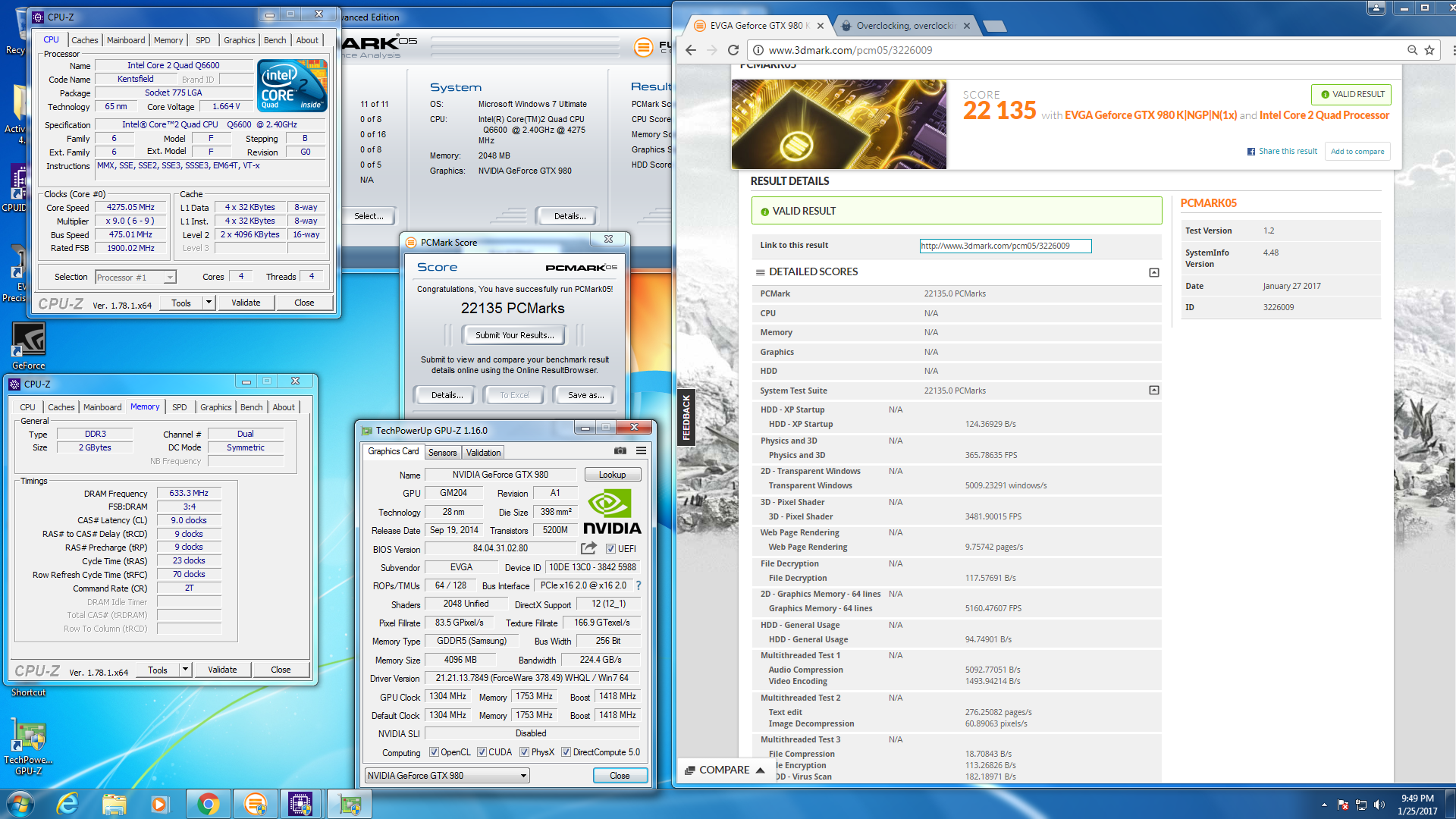This screenshot has height=819, width=1456.
Task: Click the site information icon in address bar
Action: pyautogui.click(x=757, y=50)
